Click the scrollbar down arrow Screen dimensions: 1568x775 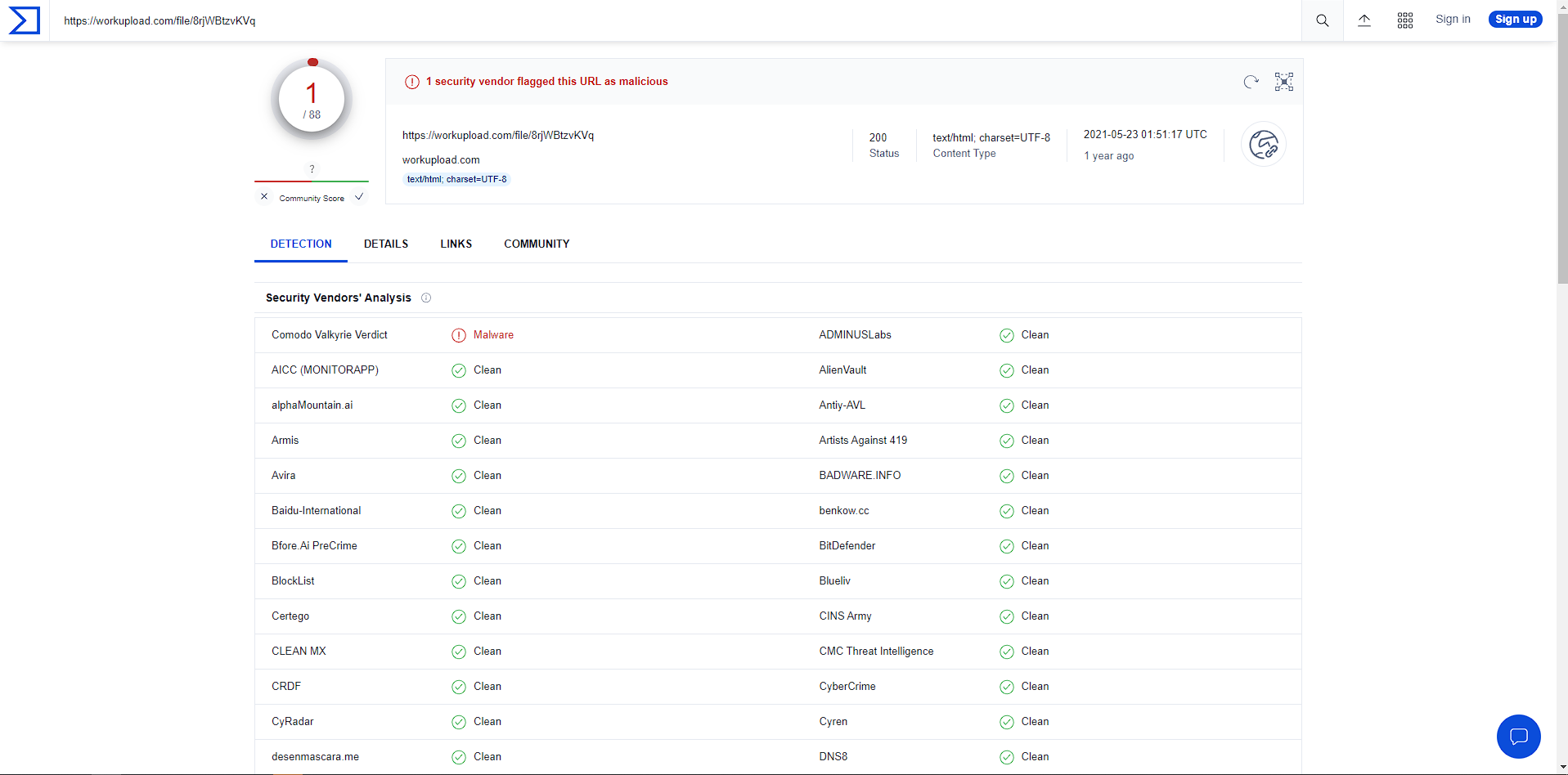pos(1562,768)
